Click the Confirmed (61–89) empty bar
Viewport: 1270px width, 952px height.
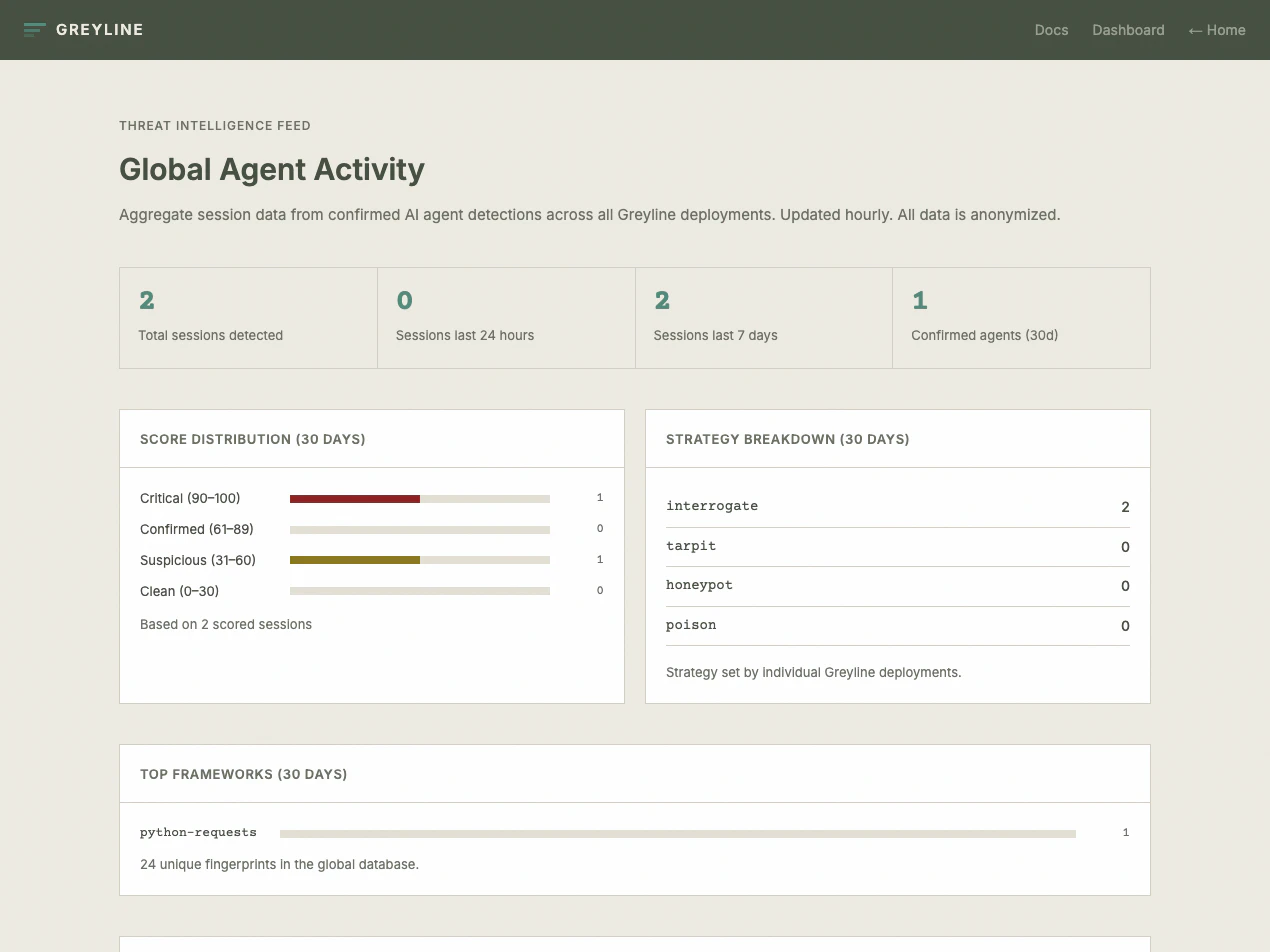tap(420, 529)
